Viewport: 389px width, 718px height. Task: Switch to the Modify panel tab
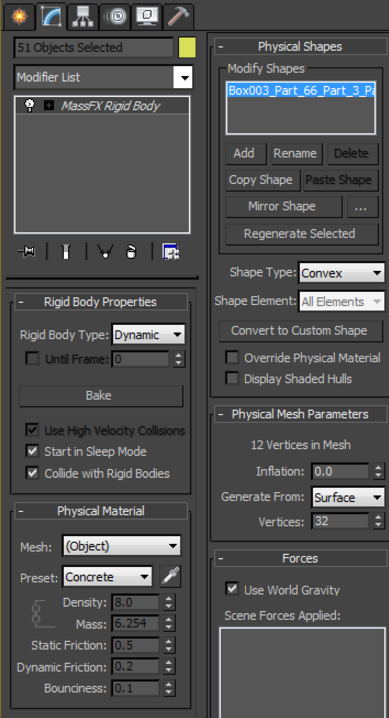coord(51,16)
